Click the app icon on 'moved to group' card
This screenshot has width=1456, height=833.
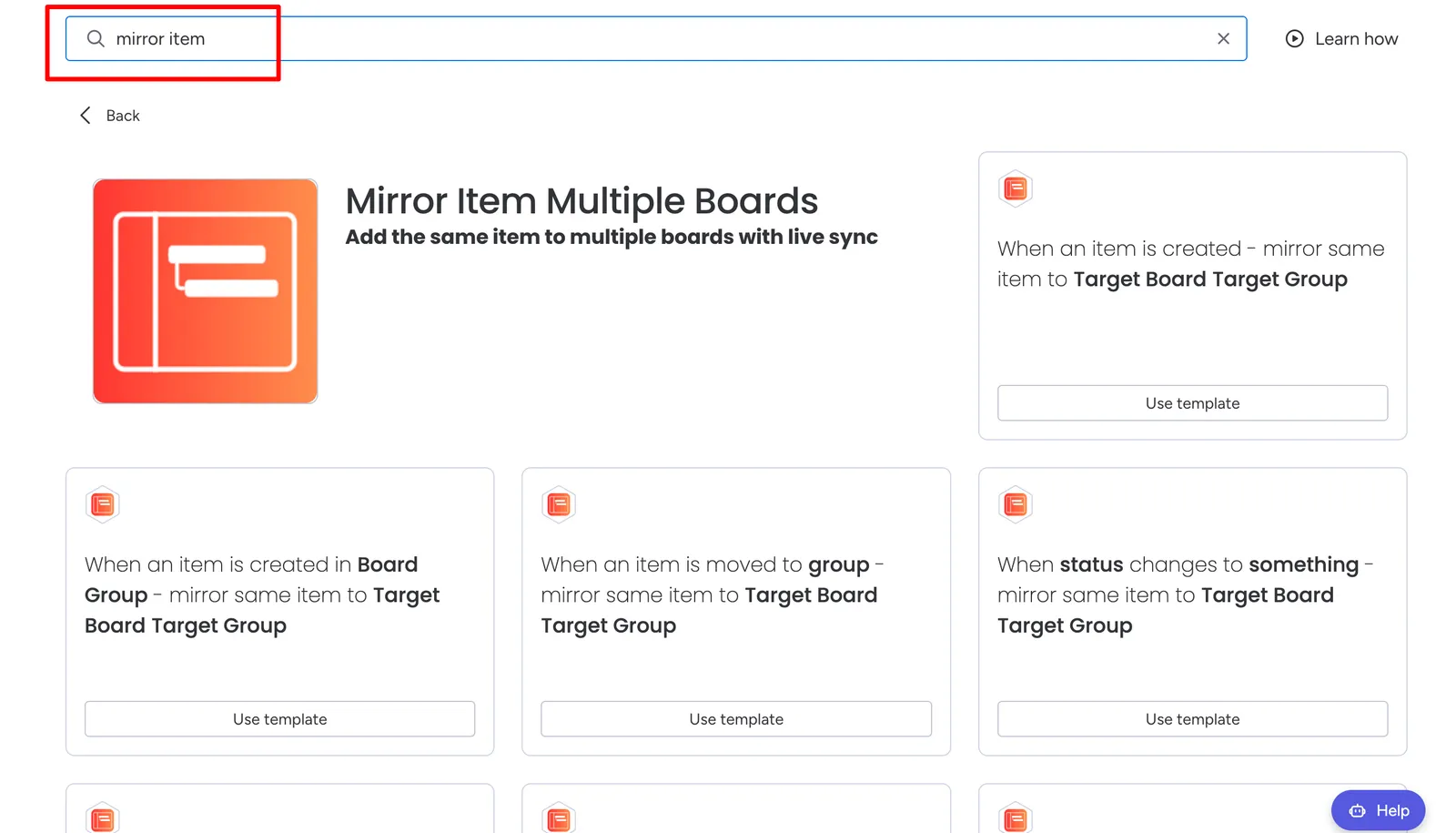[559, 504]
